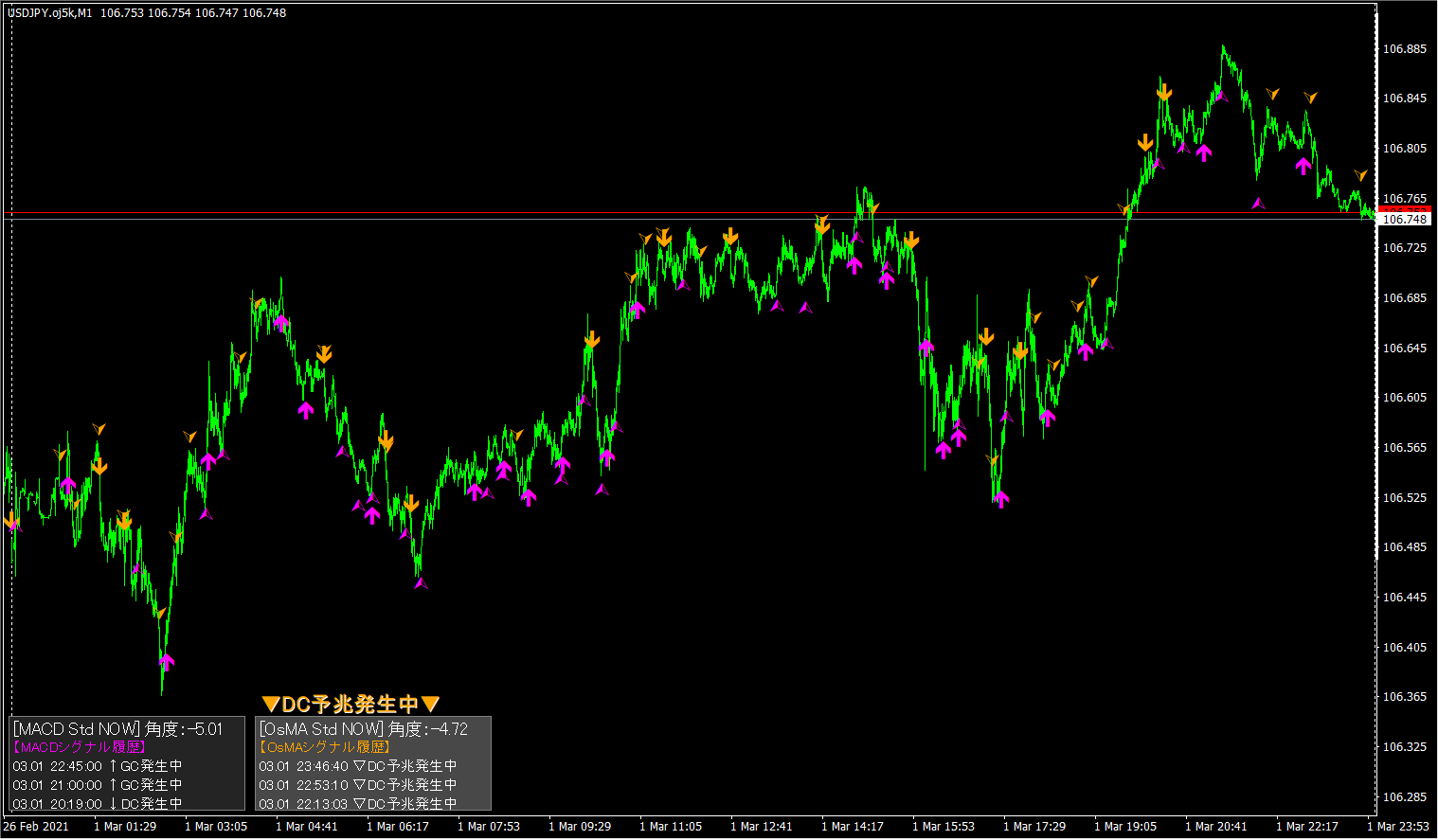
Task: Click the 106.565 price axis label
Action: click(1405, 448)
